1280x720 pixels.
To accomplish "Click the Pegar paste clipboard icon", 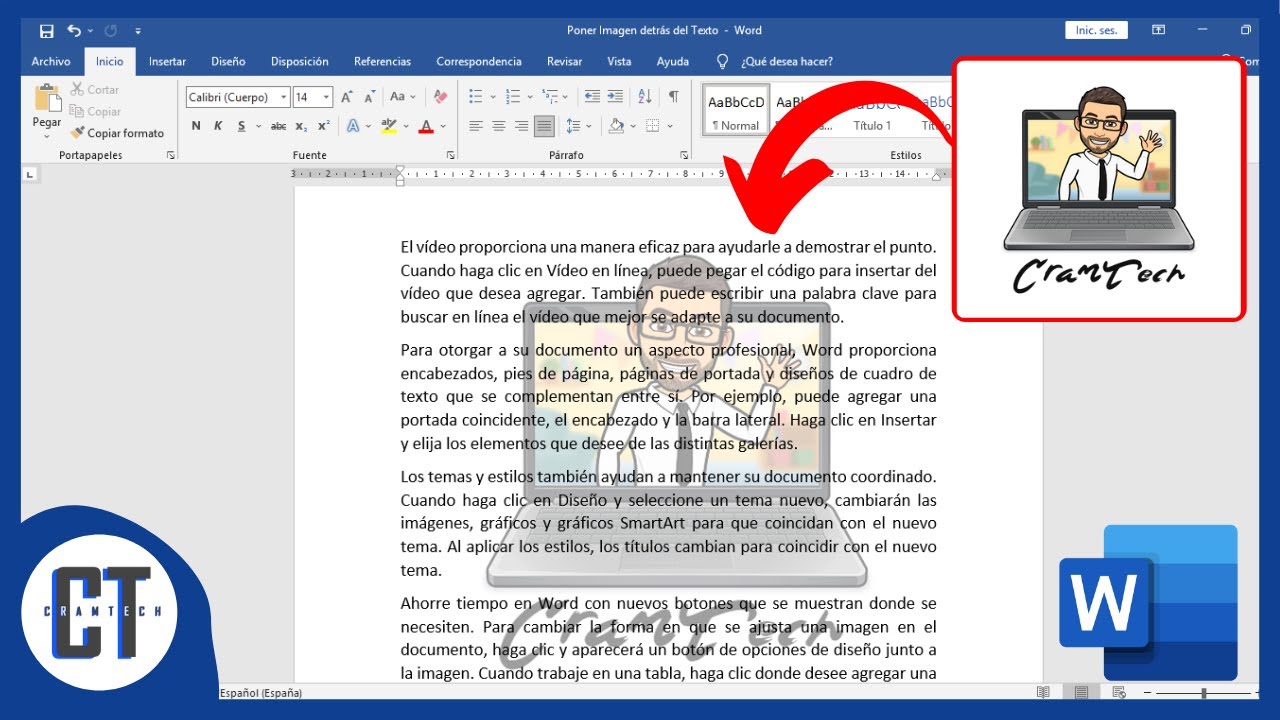I will pyautogui.click(x=47, y=99).
